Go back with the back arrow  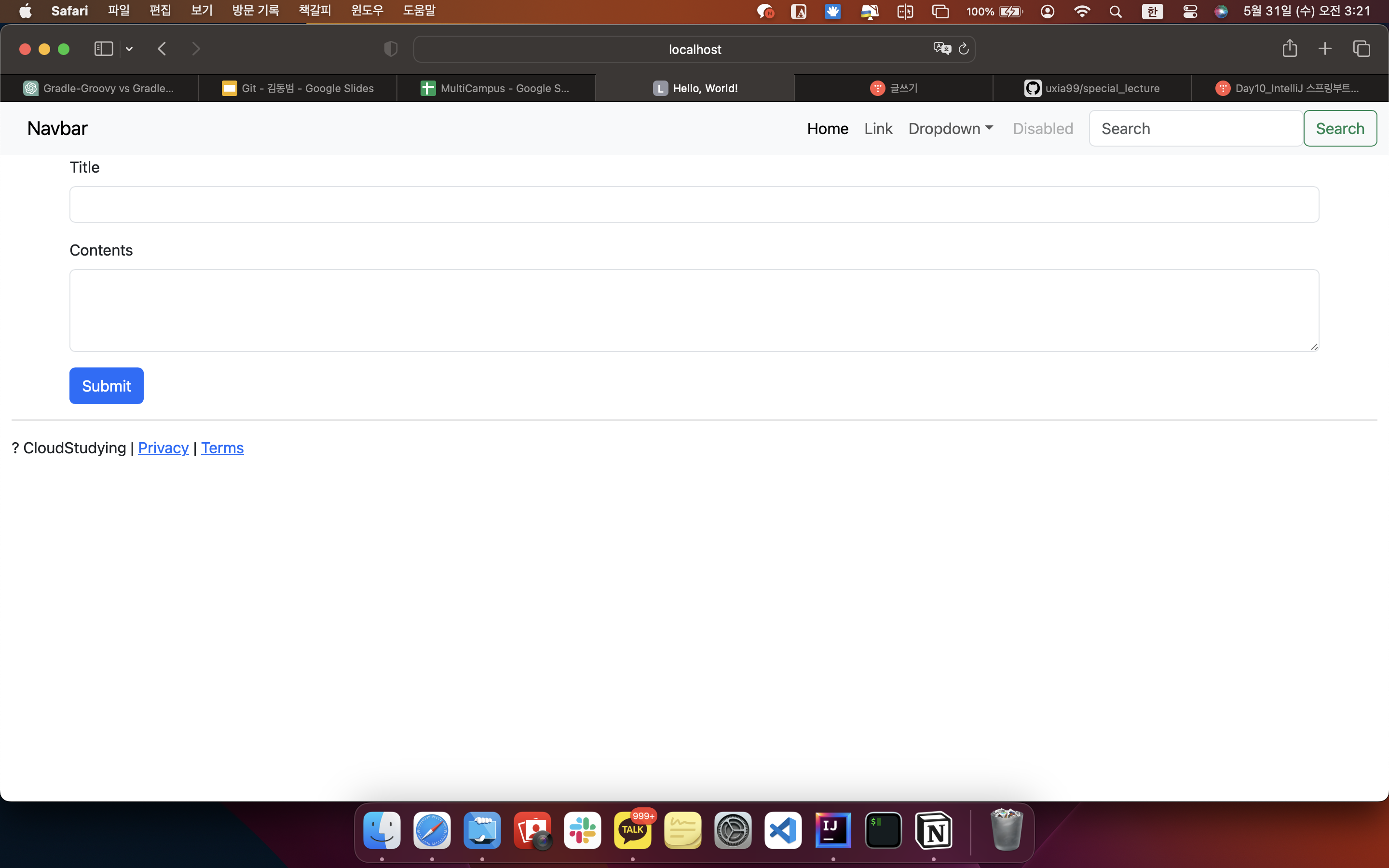pos(162,49)
